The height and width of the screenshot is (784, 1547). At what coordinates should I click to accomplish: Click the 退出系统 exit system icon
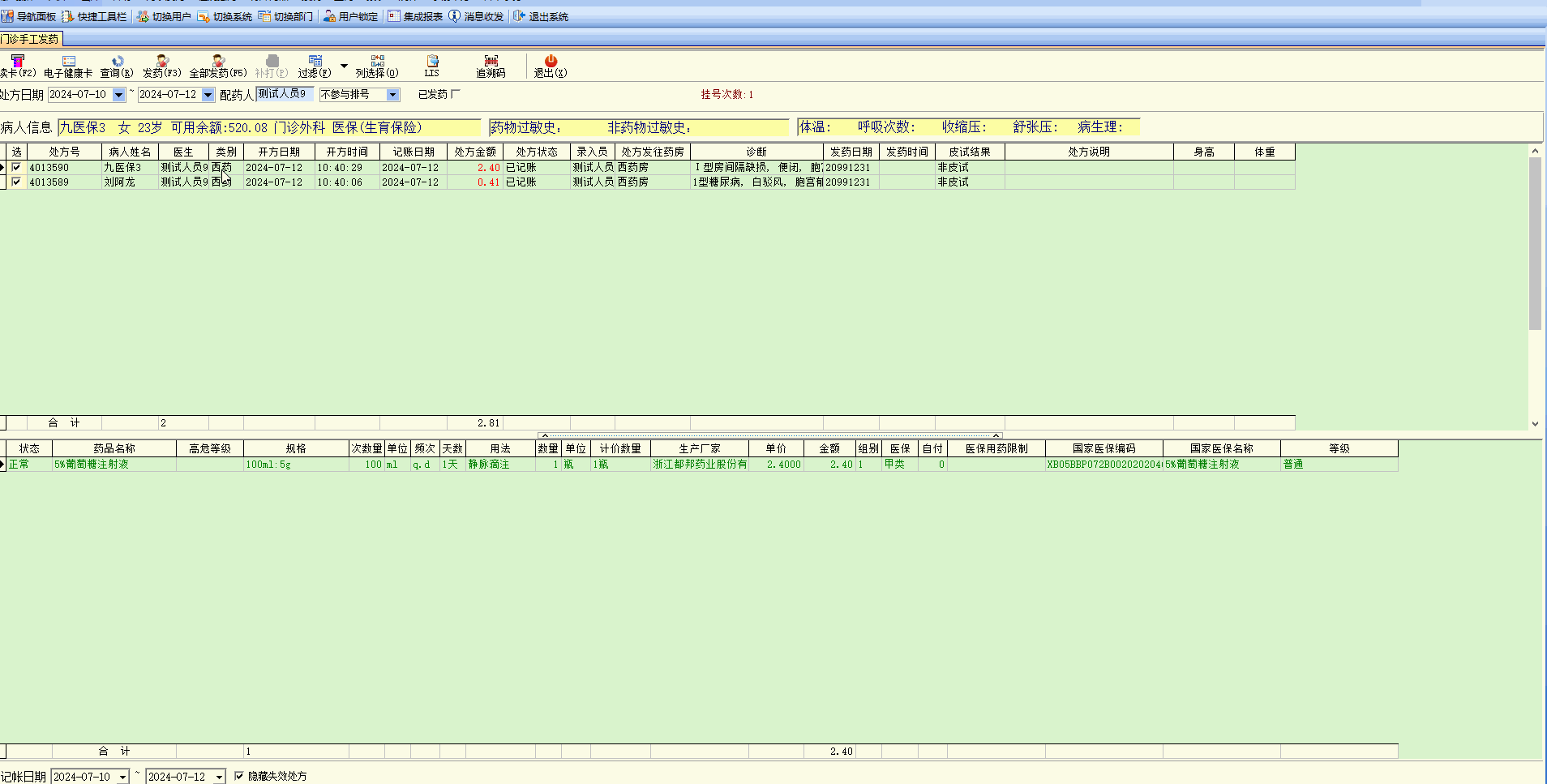pos(520,16)
